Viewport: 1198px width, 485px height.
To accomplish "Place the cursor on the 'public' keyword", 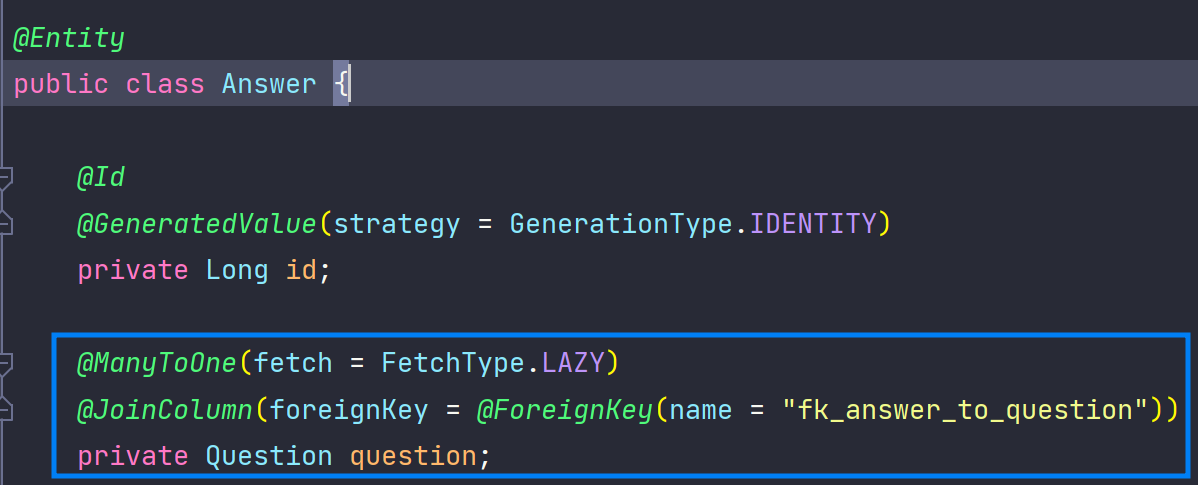I will point(61,84).
